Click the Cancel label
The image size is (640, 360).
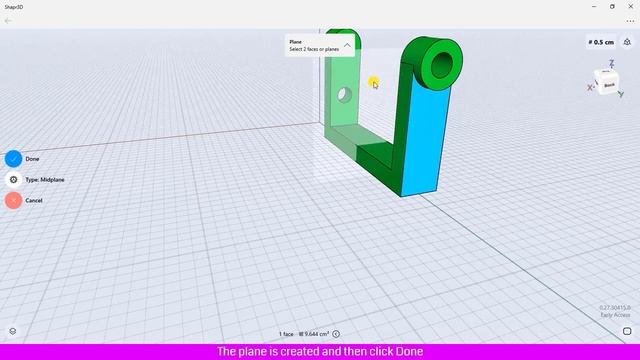pyautogui.click(x=34, y=200)
